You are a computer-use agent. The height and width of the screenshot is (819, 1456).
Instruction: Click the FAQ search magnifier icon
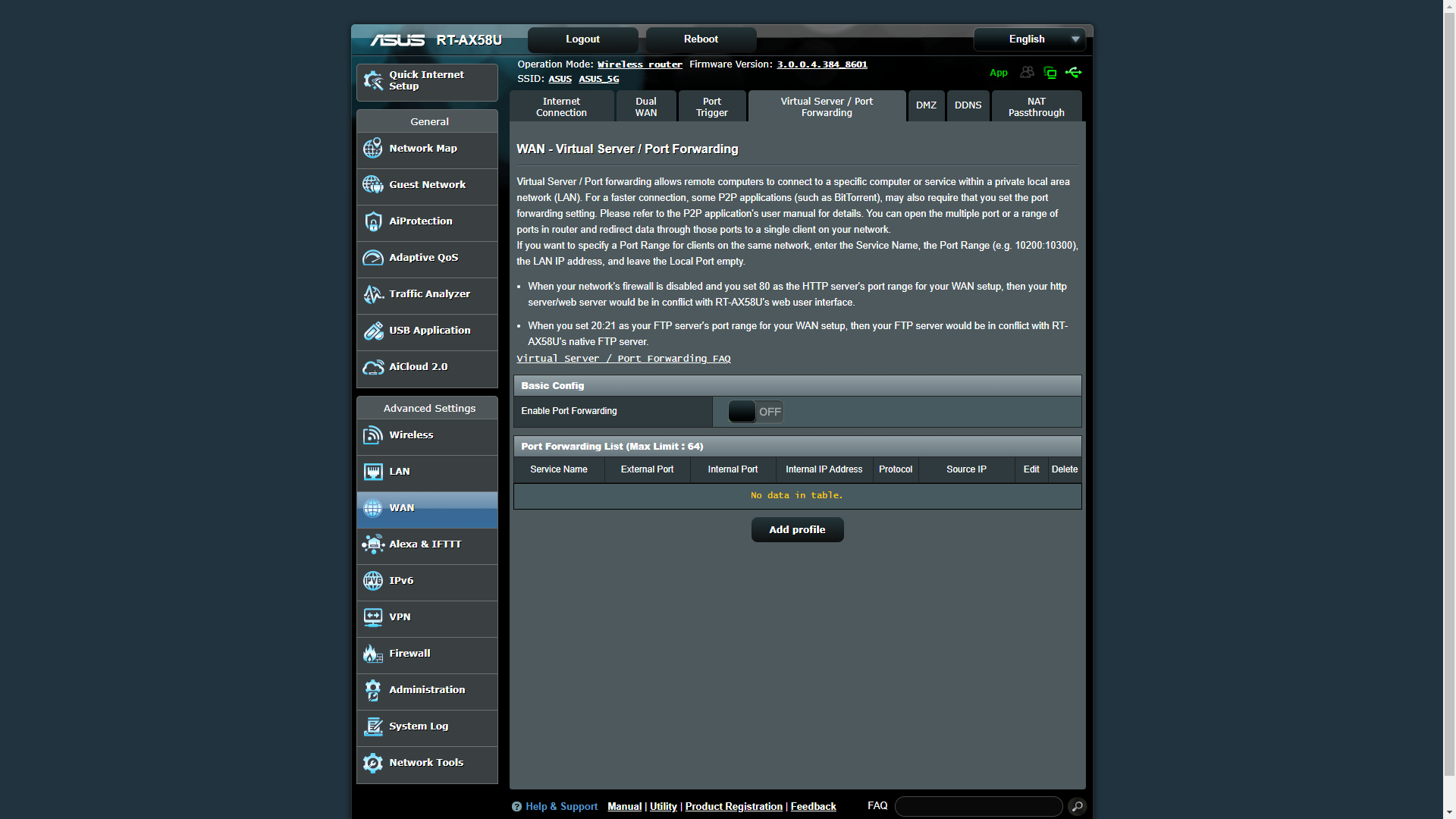[1077, 807]
